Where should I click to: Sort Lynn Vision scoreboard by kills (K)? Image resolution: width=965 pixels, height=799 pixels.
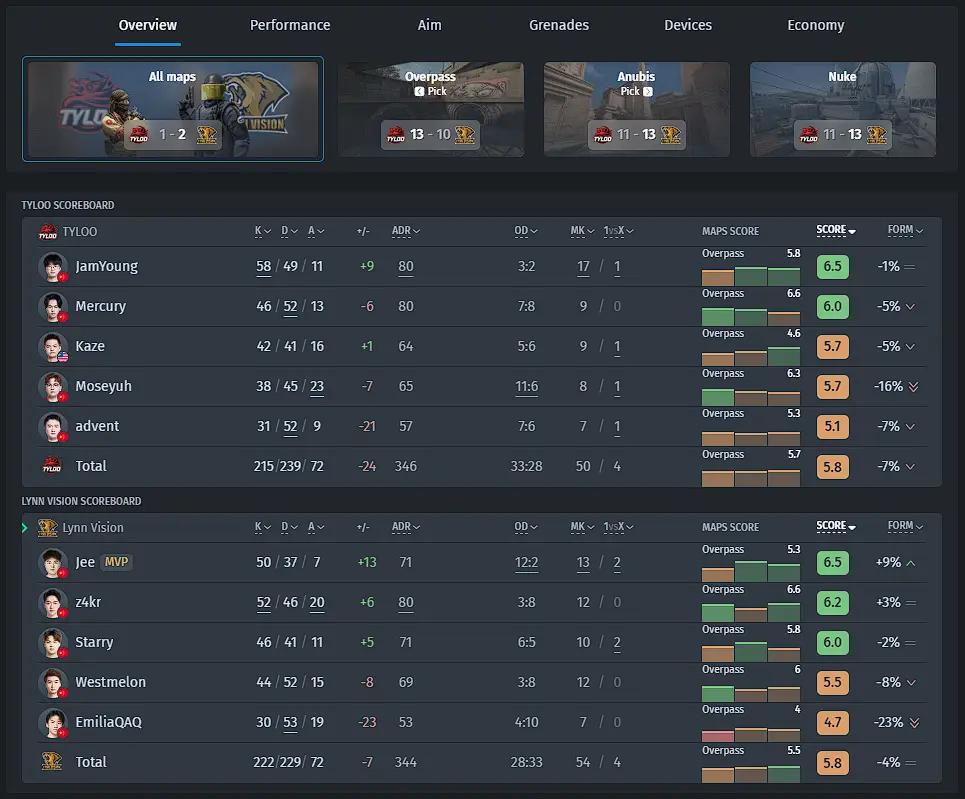(x=263, y=527)
